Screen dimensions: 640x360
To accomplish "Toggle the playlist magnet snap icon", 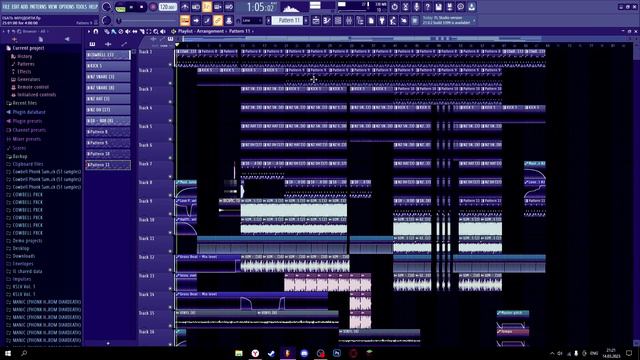I will click(x=96, y=31).
